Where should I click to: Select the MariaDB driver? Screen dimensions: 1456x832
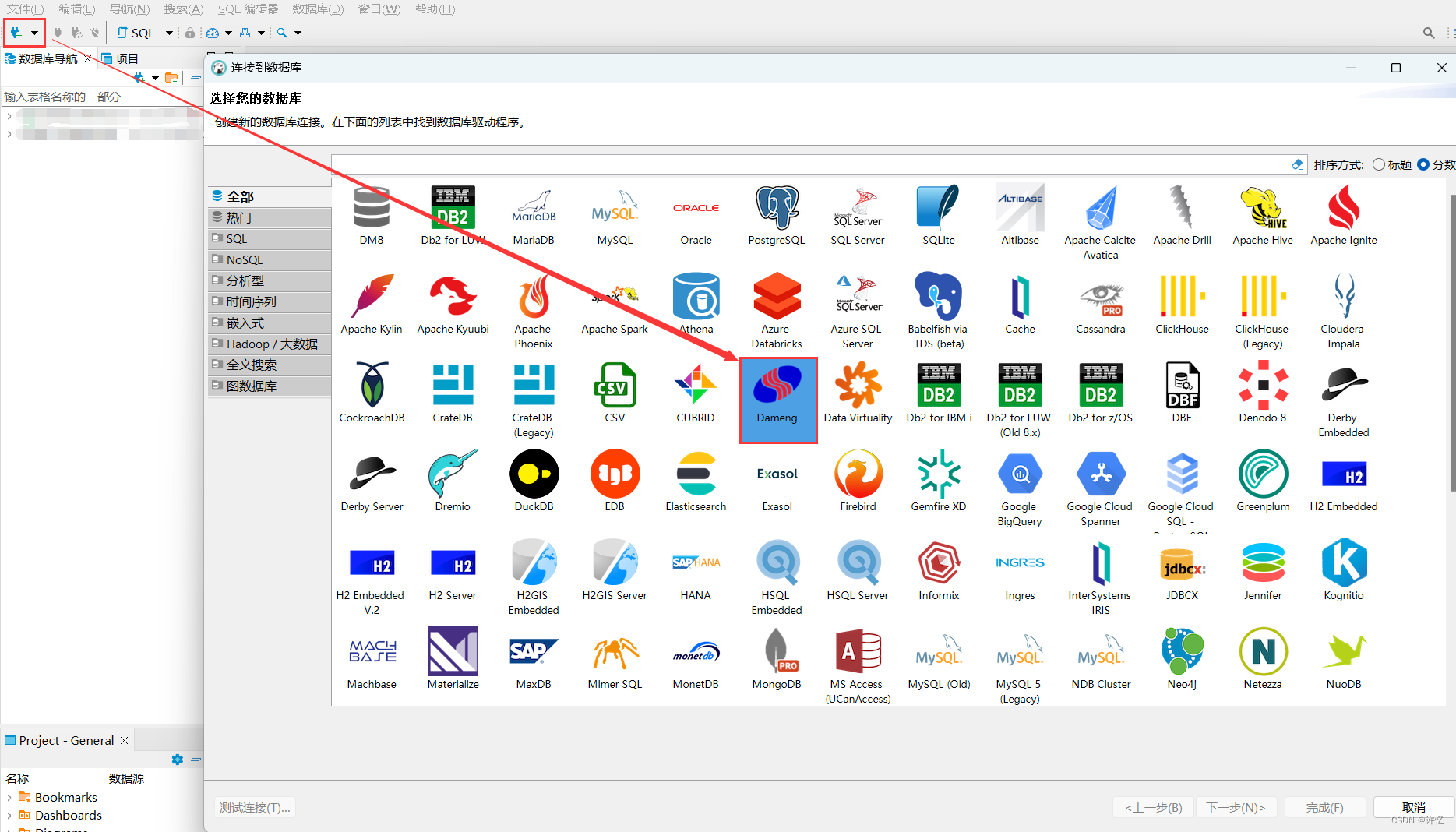click(534, 216)
